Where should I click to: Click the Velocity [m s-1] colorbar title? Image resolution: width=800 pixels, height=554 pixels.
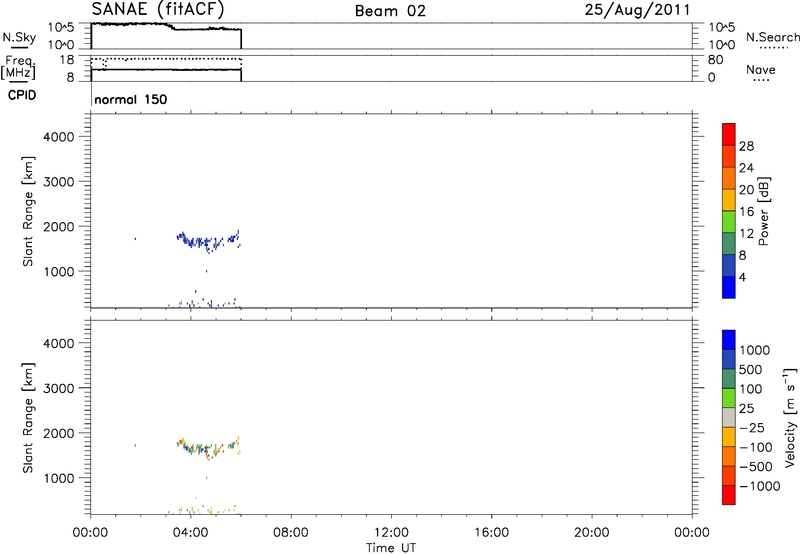(790, 417)
